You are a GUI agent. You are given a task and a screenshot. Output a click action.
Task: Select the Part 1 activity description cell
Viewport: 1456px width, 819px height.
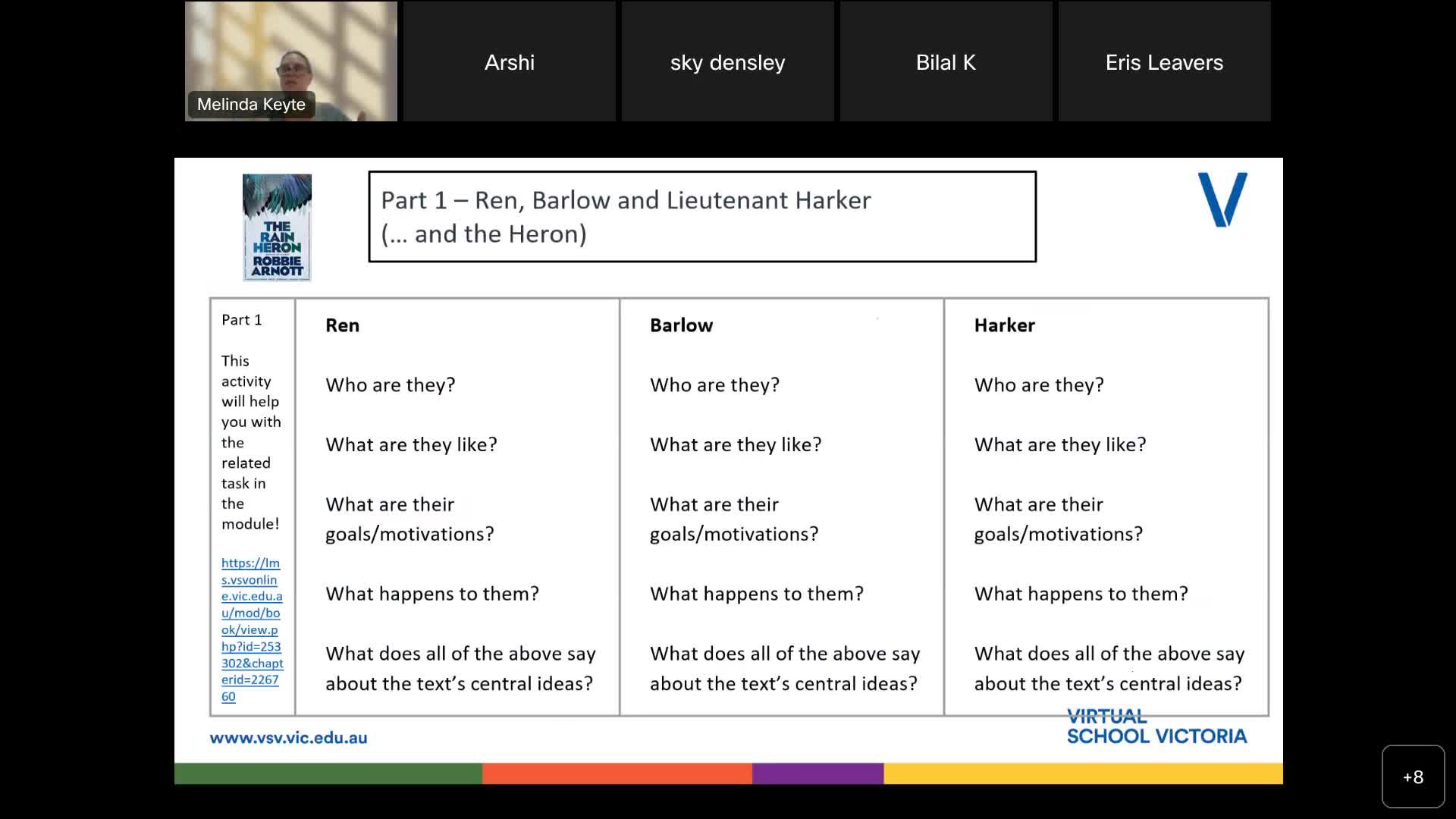(250, 440)
